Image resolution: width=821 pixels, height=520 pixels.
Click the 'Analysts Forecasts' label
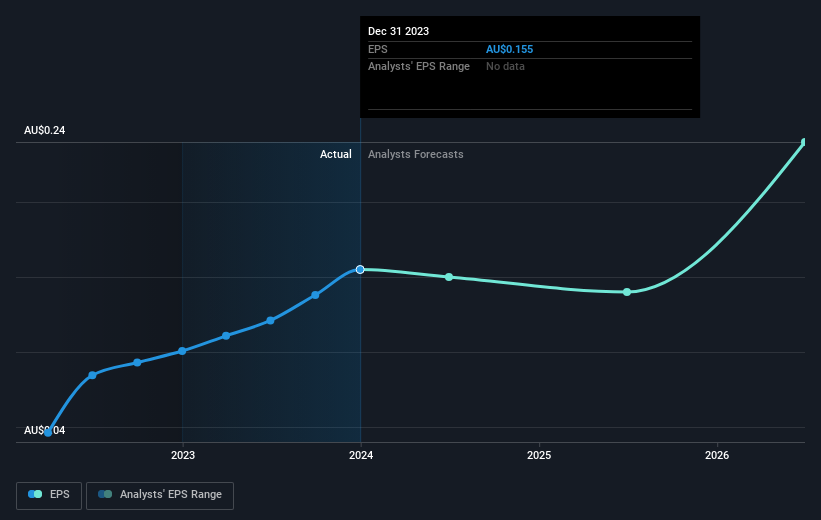[416, 154]
